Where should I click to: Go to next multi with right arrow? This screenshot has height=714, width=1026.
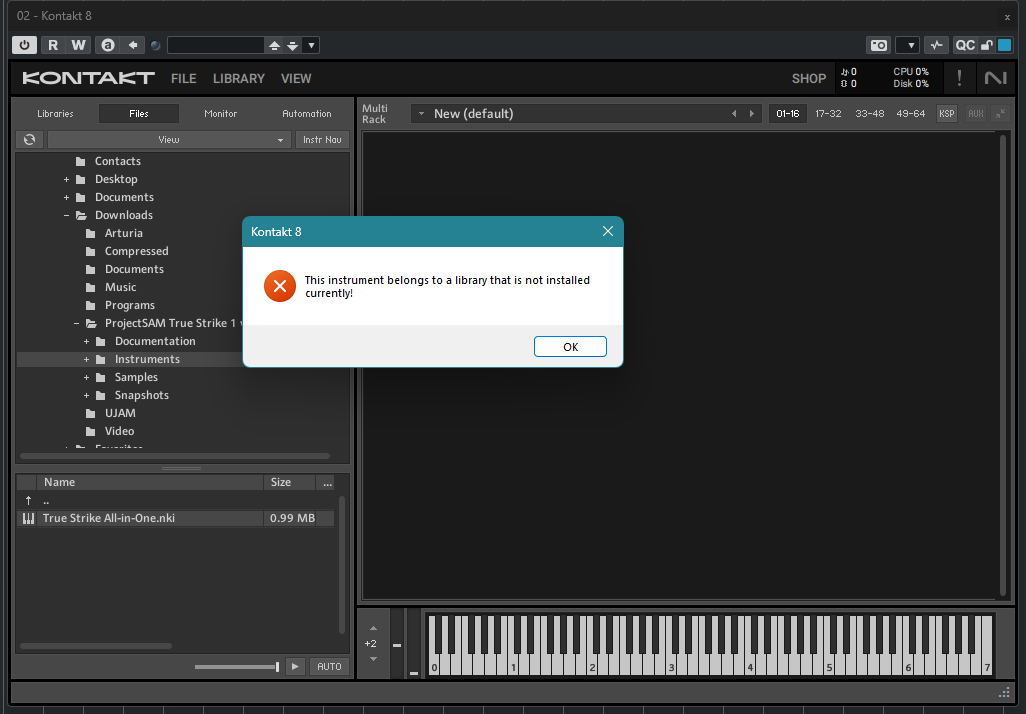pos(752,114)
